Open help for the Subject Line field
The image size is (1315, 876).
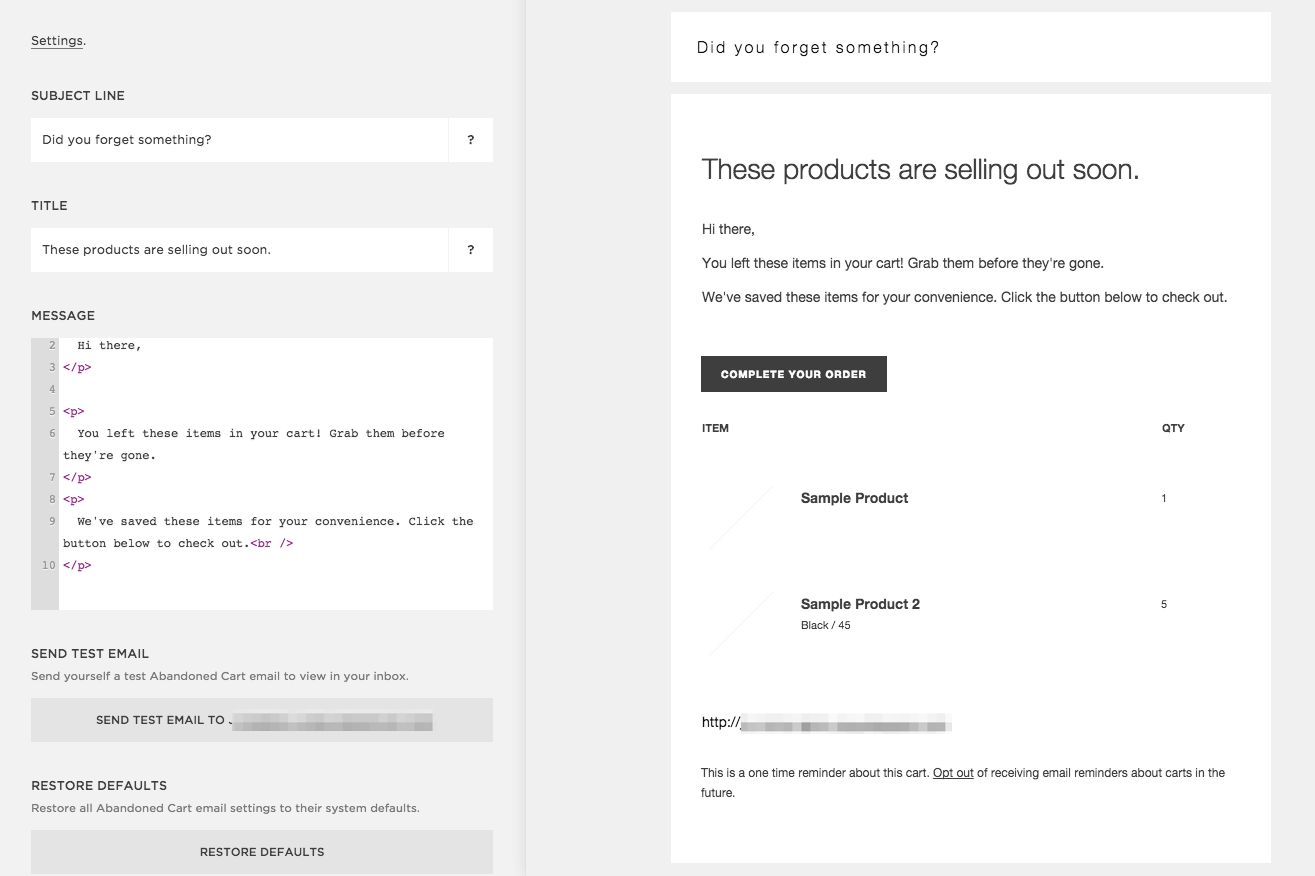pos(470,140)
